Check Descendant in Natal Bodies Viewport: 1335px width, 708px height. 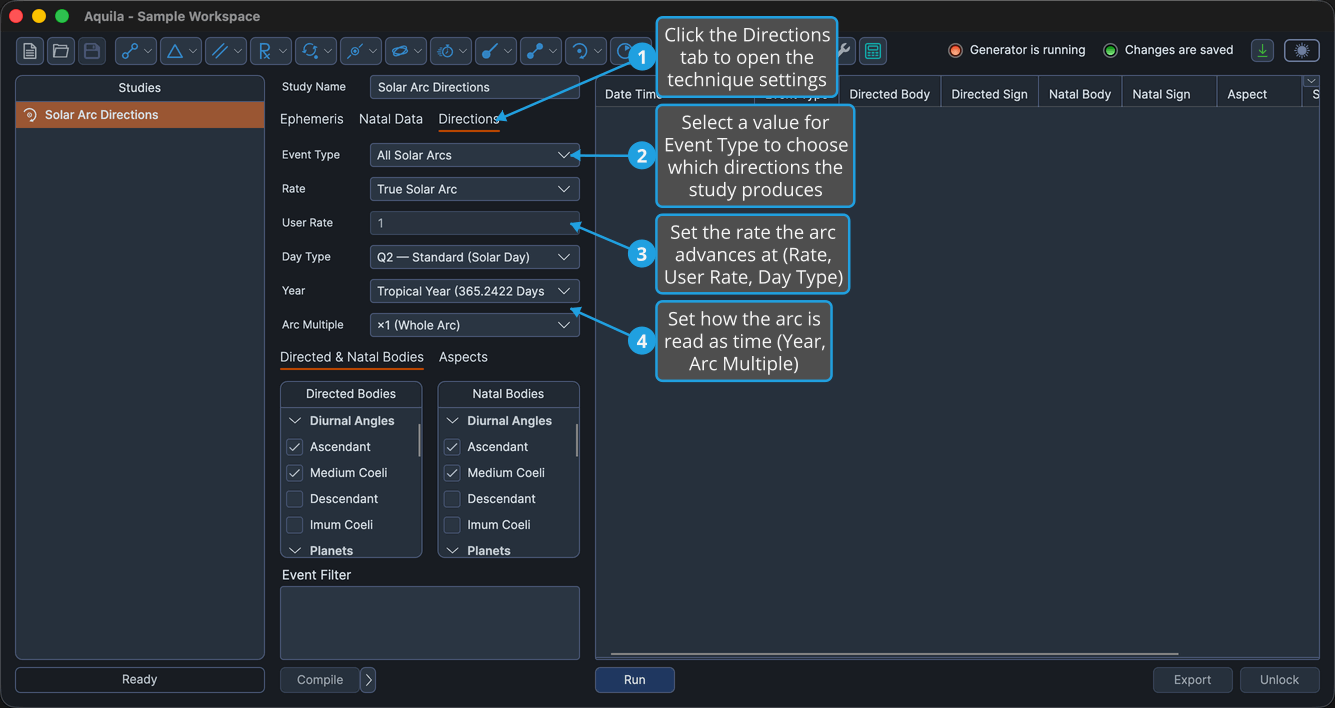coord(452,499)
